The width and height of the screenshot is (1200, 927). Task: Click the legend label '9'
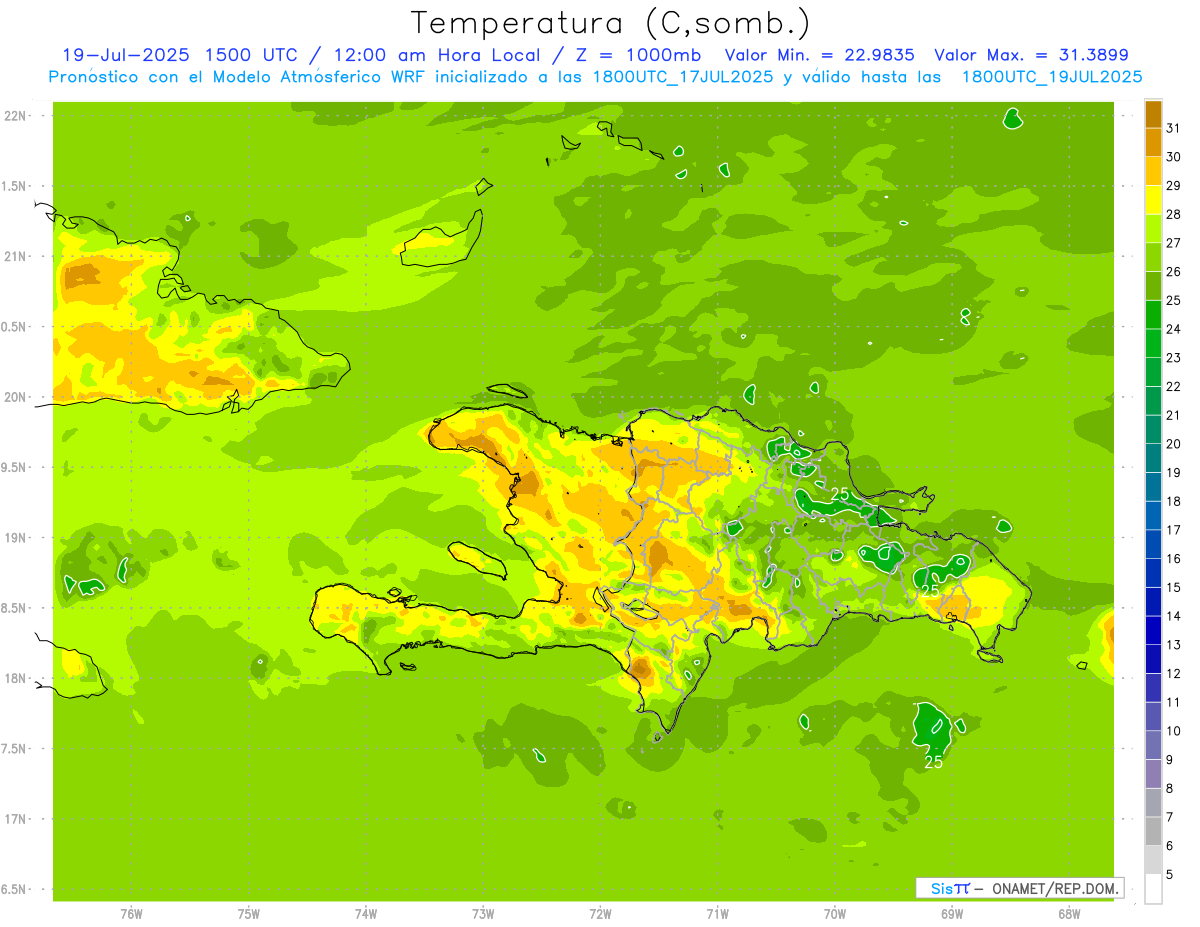pyautogui.click(x=1169, y=760)
